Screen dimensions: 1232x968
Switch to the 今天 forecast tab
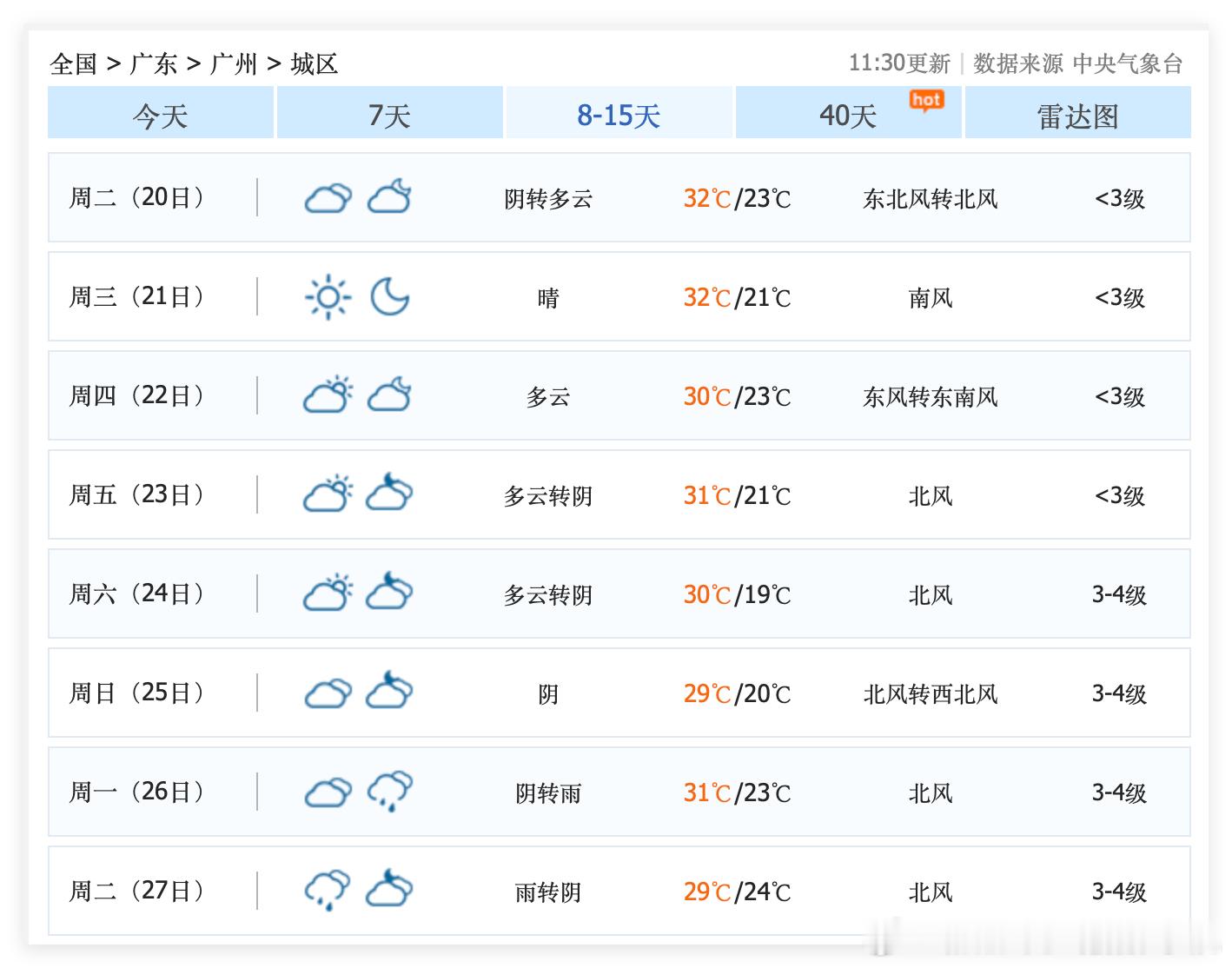(x=161, y=113)
